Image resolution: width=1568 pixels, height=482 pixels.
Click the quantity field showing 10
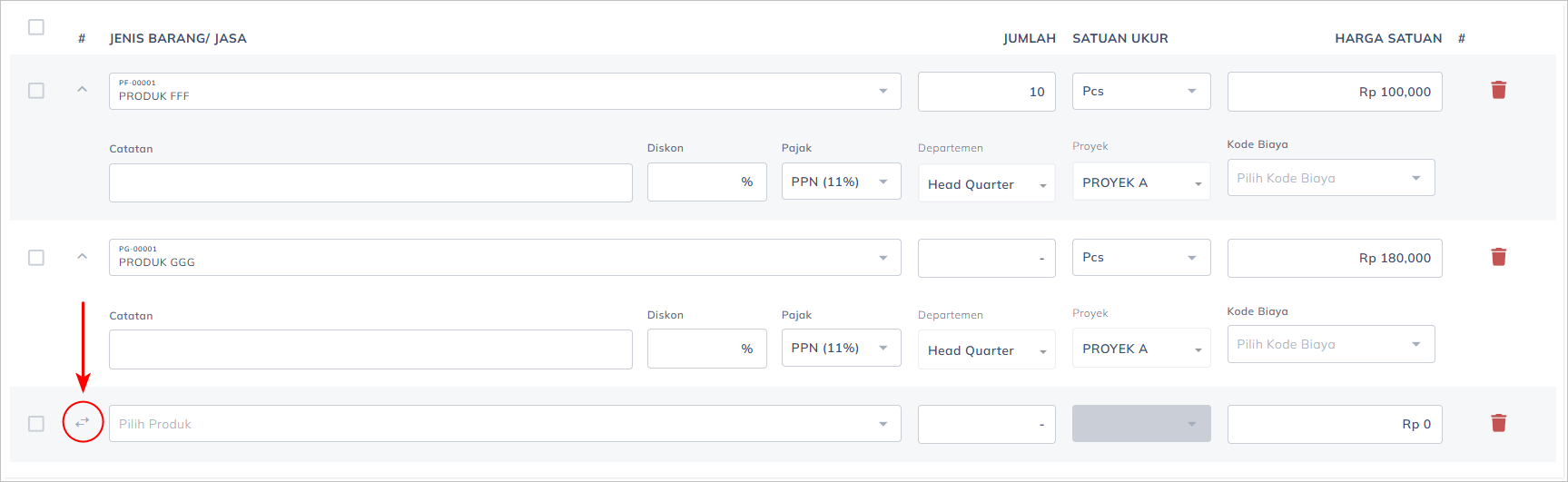986,92
